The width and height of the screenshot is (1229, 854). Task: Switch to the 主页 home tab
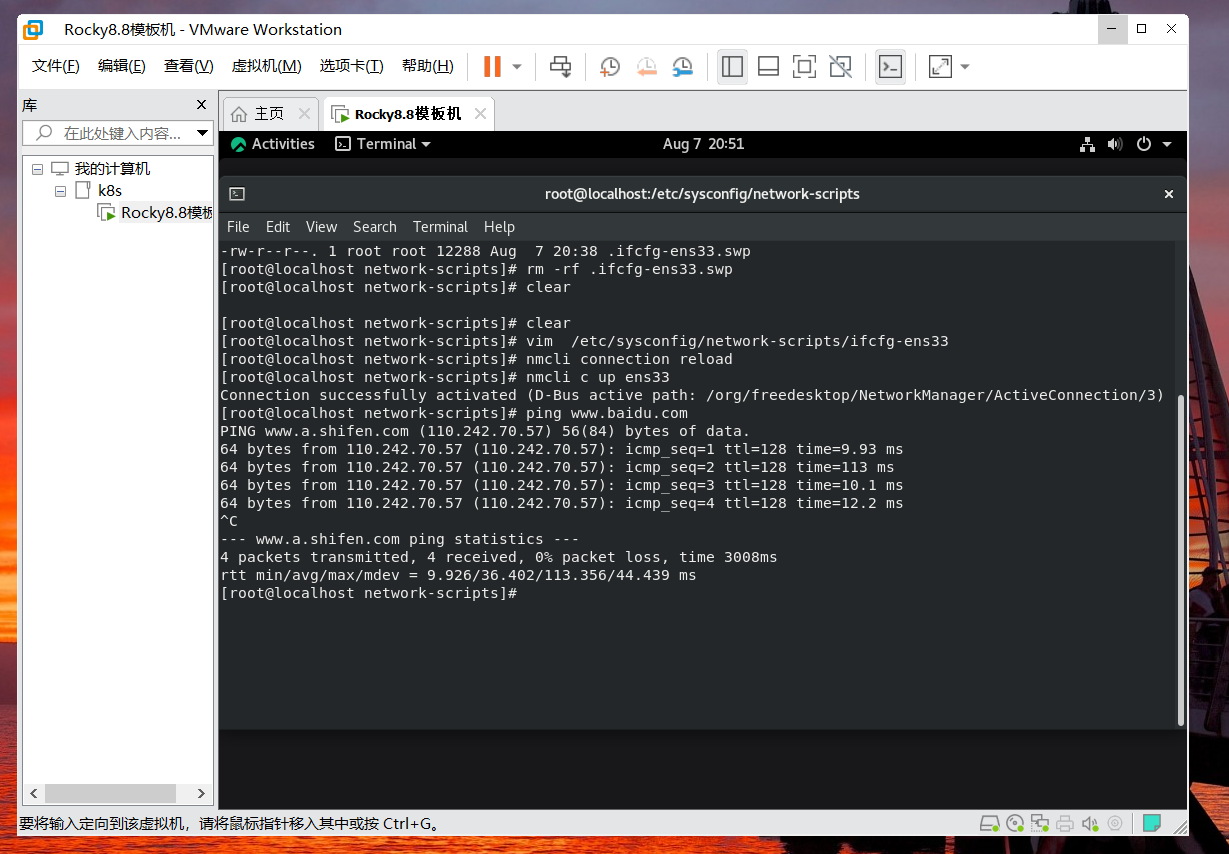coord(270,114)
